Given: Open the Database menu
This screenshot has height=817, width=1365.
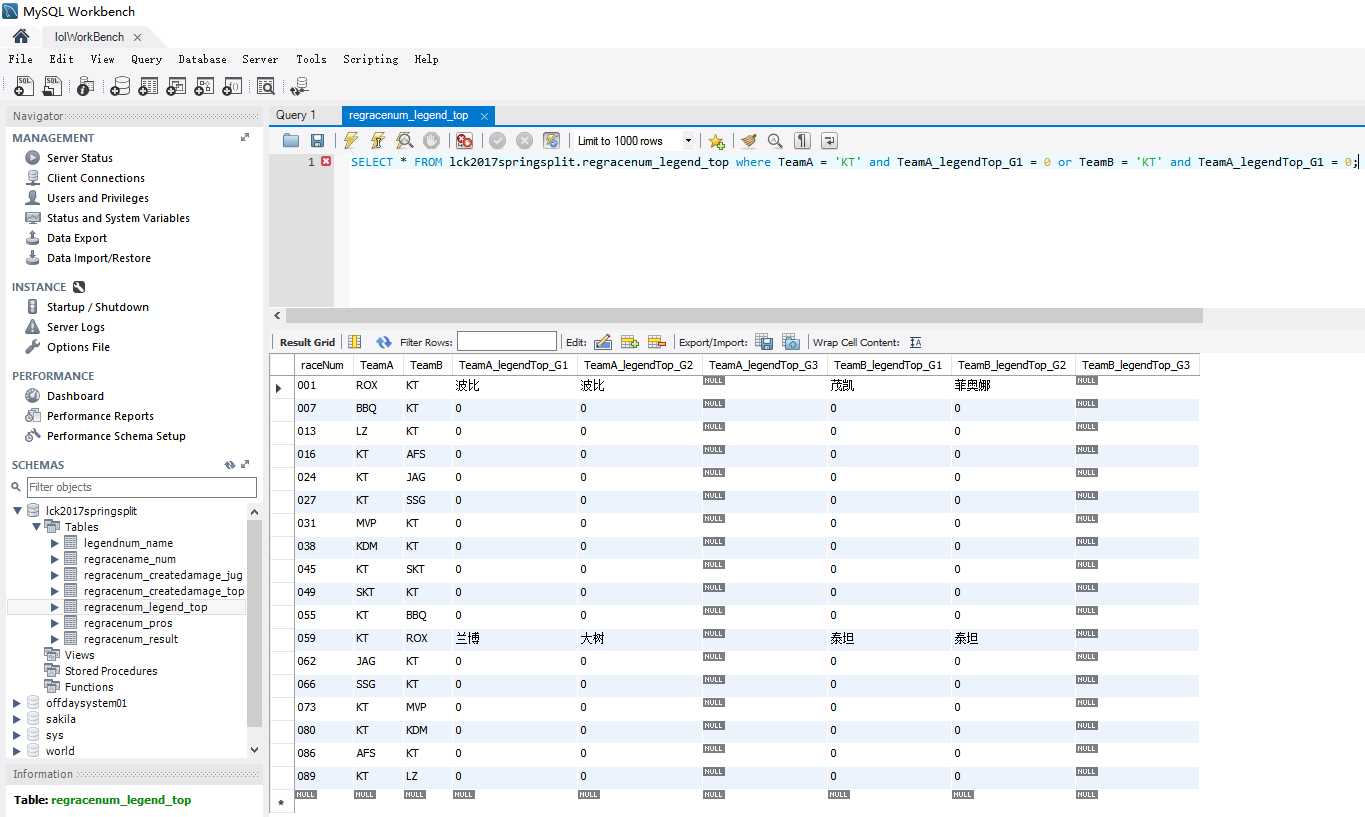Looking at the screenshot, I should point(202,59).
